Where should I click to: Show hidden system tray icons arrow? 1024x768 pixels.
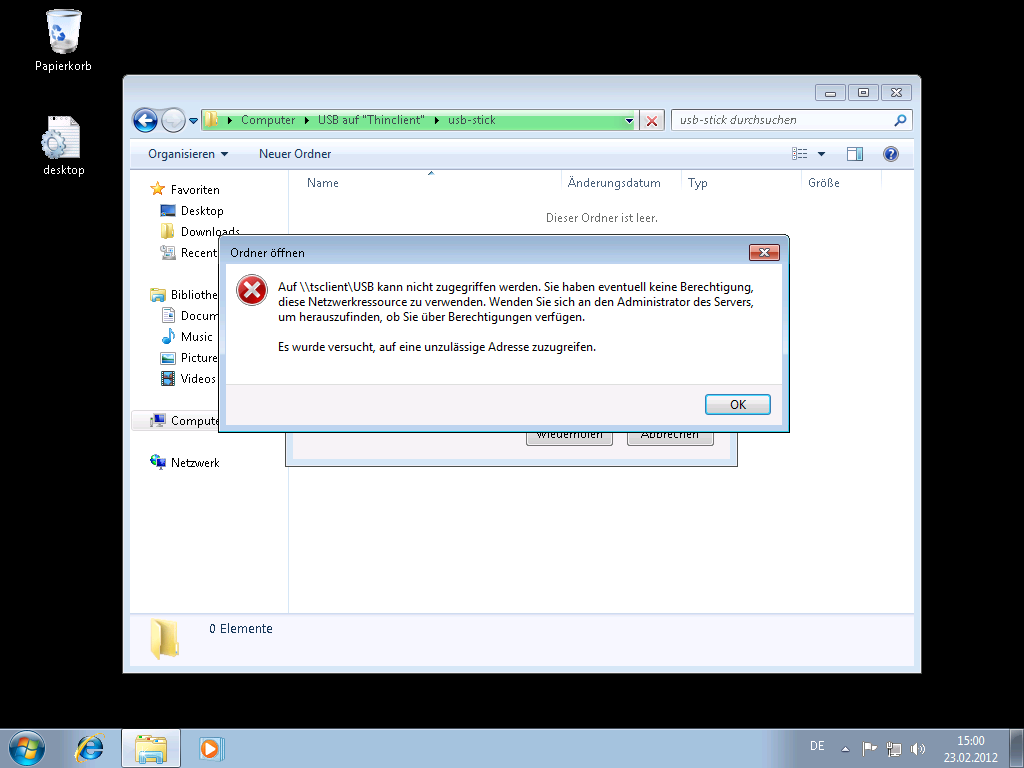845,748
